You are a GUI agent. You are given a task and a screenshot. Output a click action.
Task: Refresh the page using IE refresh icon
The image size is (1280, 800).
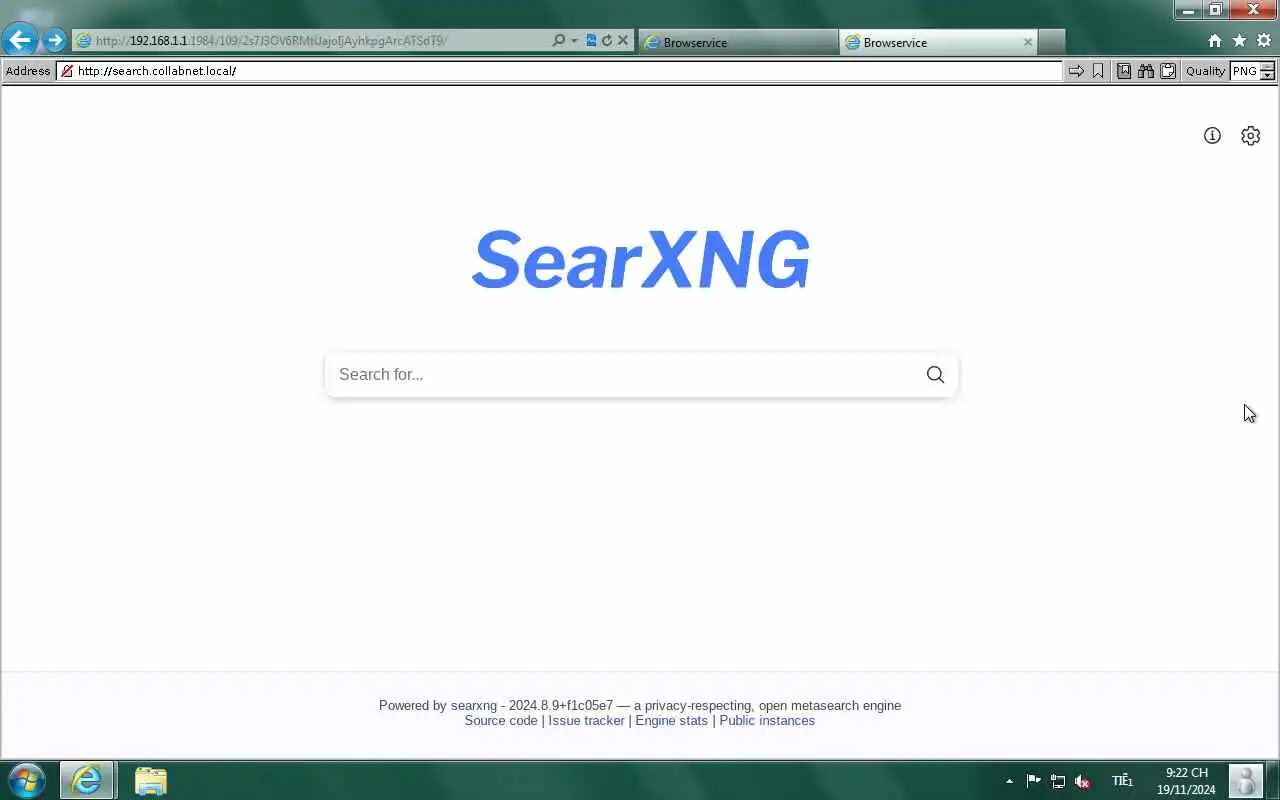tap(606, 41)
